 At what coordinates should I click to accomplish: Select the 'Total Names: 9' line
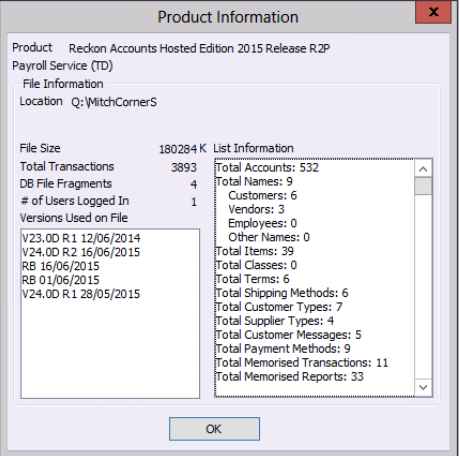coord(254,181)
